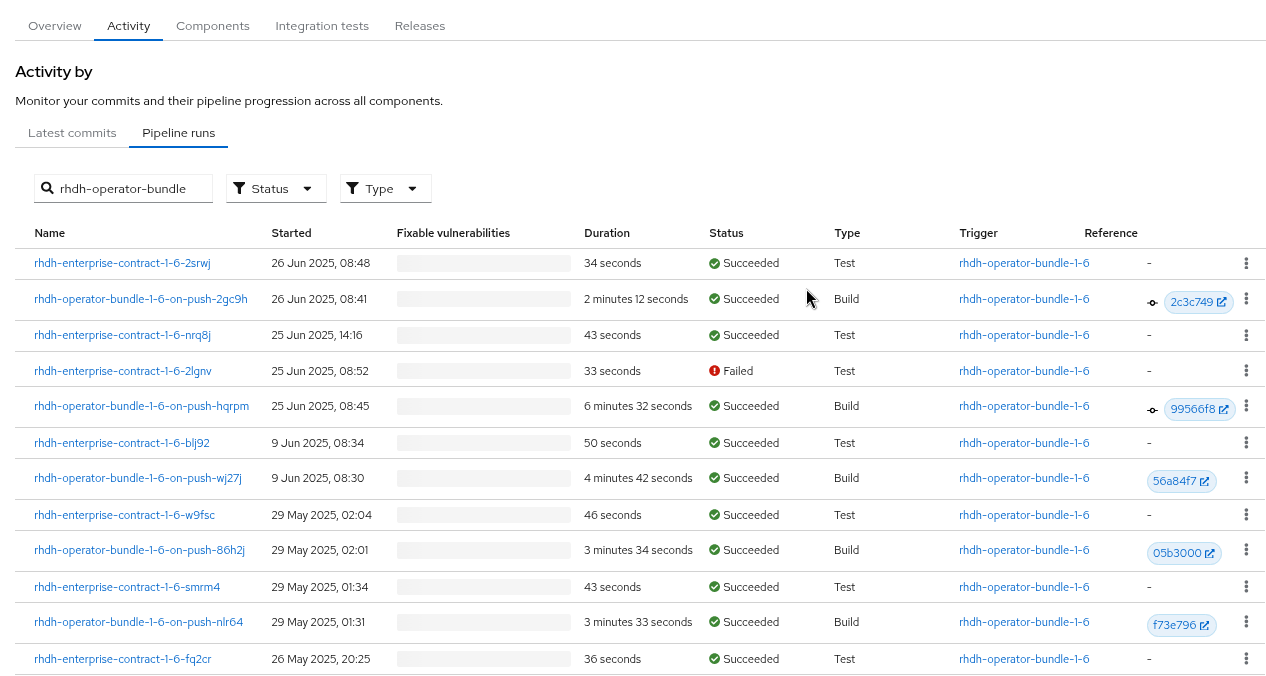Open kebab menu for rhdh-enterprise-contract-1-6-2srwj row
This screenshot has height=676, width=1266.
click(1246, 263)
